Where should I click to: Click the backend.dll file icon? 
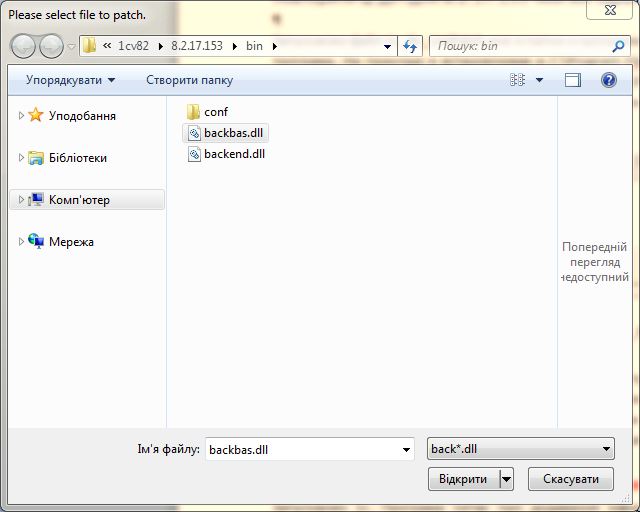coord(194,154)
